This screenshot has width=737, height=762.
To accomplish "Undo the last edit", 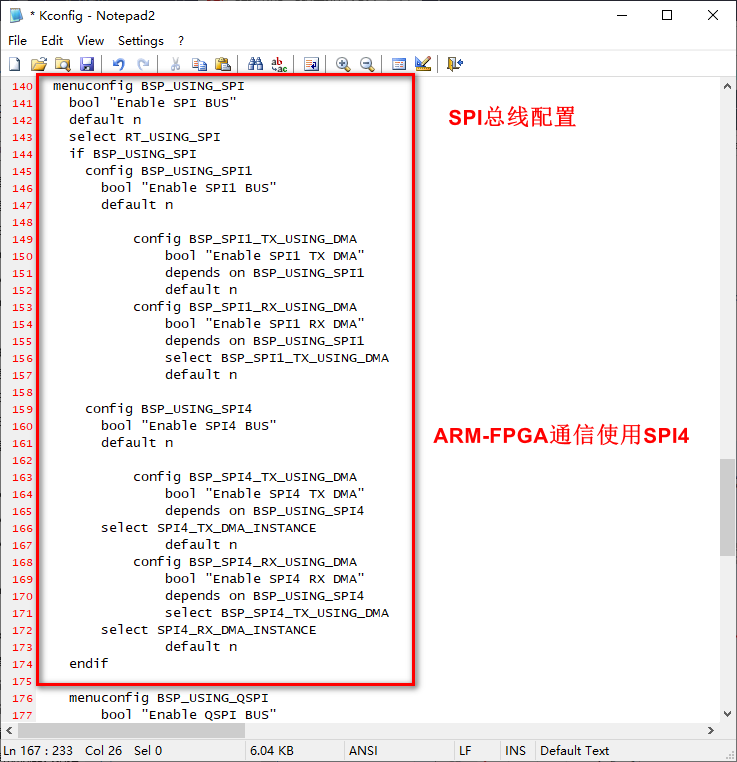I will pyautogui.click(x=118, y=64).
